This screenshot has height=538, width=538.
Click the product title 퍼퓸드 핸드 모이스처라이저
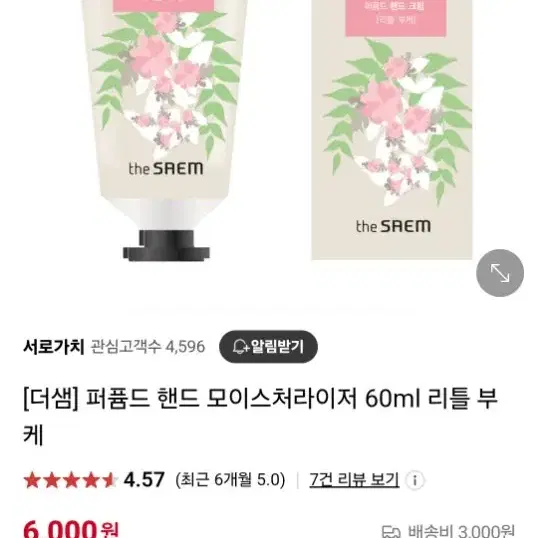pos(221,399)
